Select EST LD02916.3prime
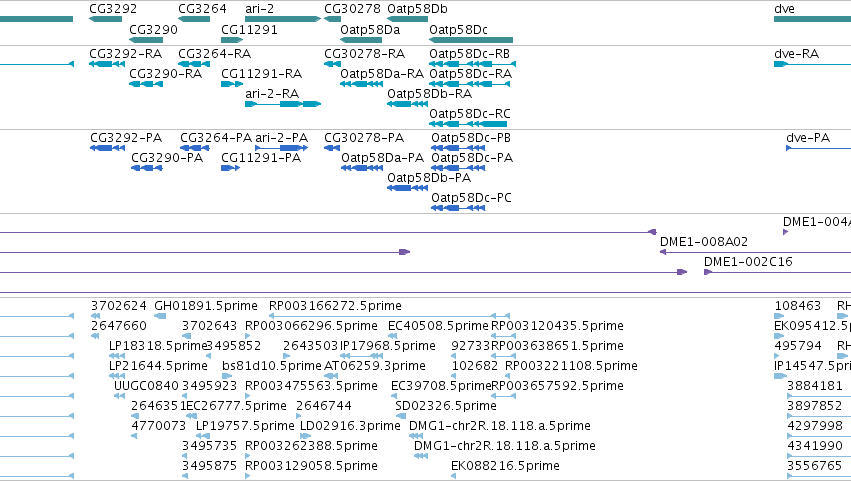Screen dimensions: 851x481 click(x=306, y=436)
